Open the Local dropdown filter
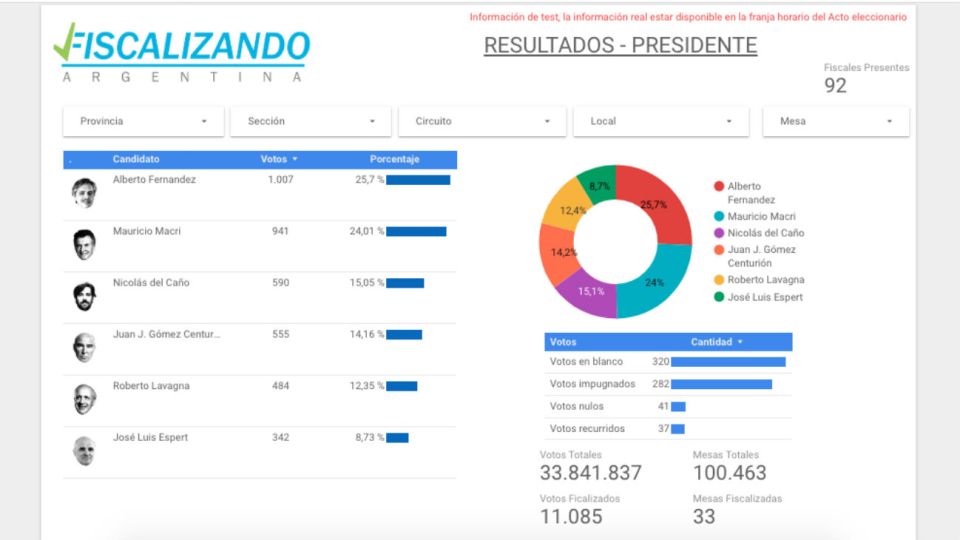The height and width of the screenshot is (540, 960). pos(661,121)
